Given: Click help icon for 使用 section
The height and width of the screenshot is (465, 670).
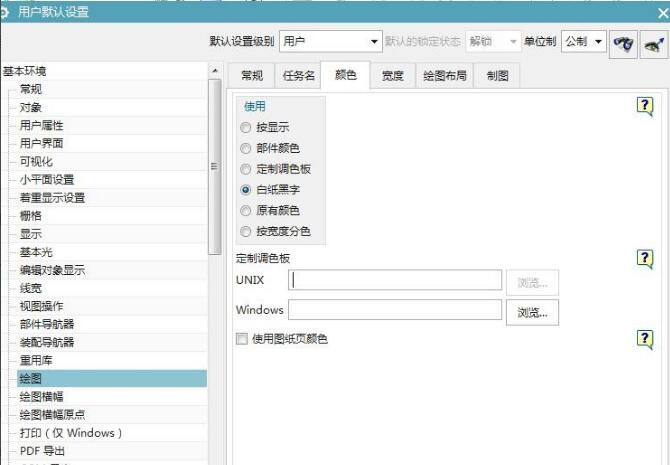Looking at the screenshot, I should click(645, 104).
